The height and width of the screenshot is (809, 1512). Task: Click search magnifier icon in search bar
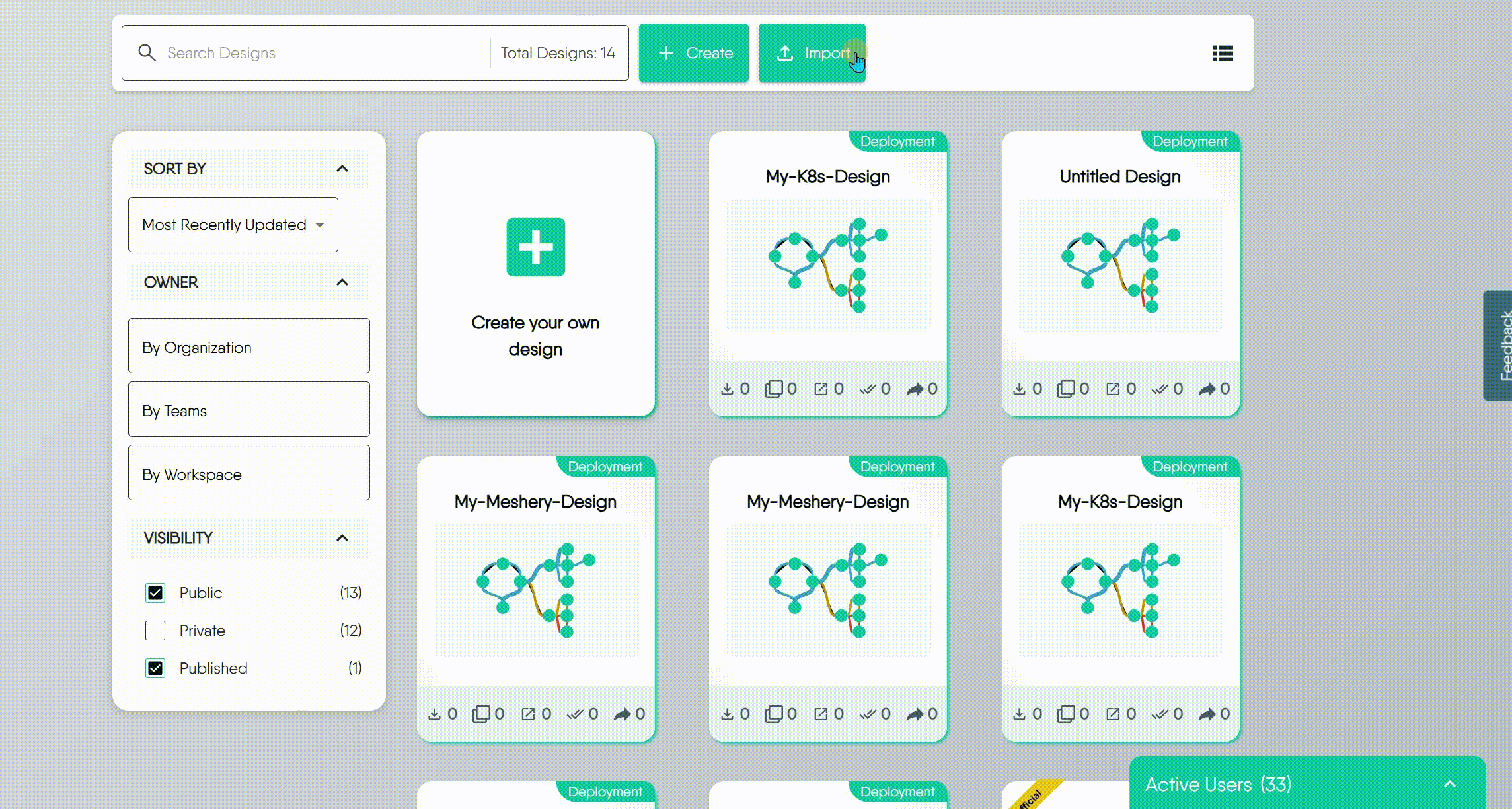(x=147, y=53)
